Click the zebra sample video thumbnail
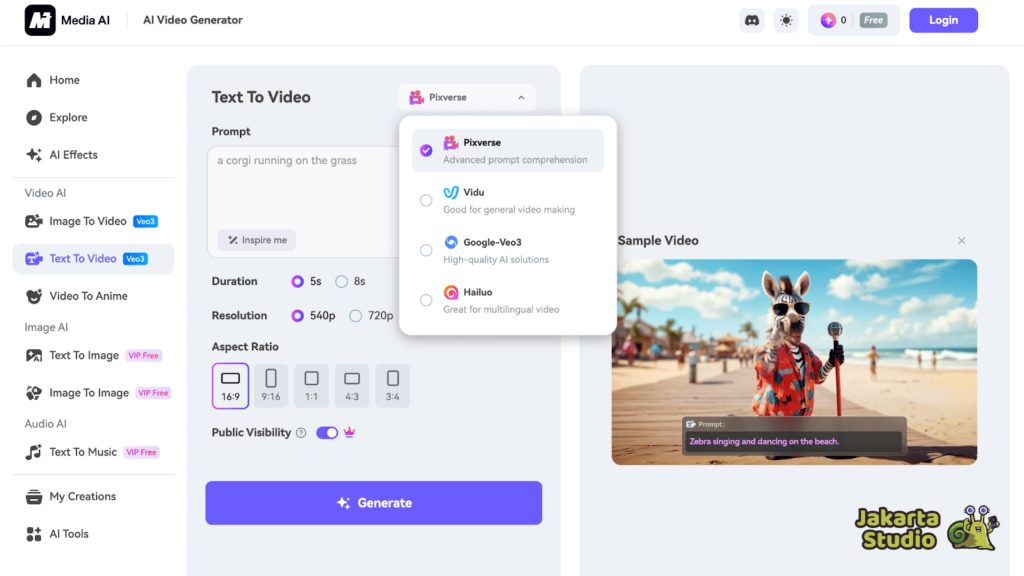Image resolution: width=1024 pixels, height=576 pixels. click(x=794, y=362)
